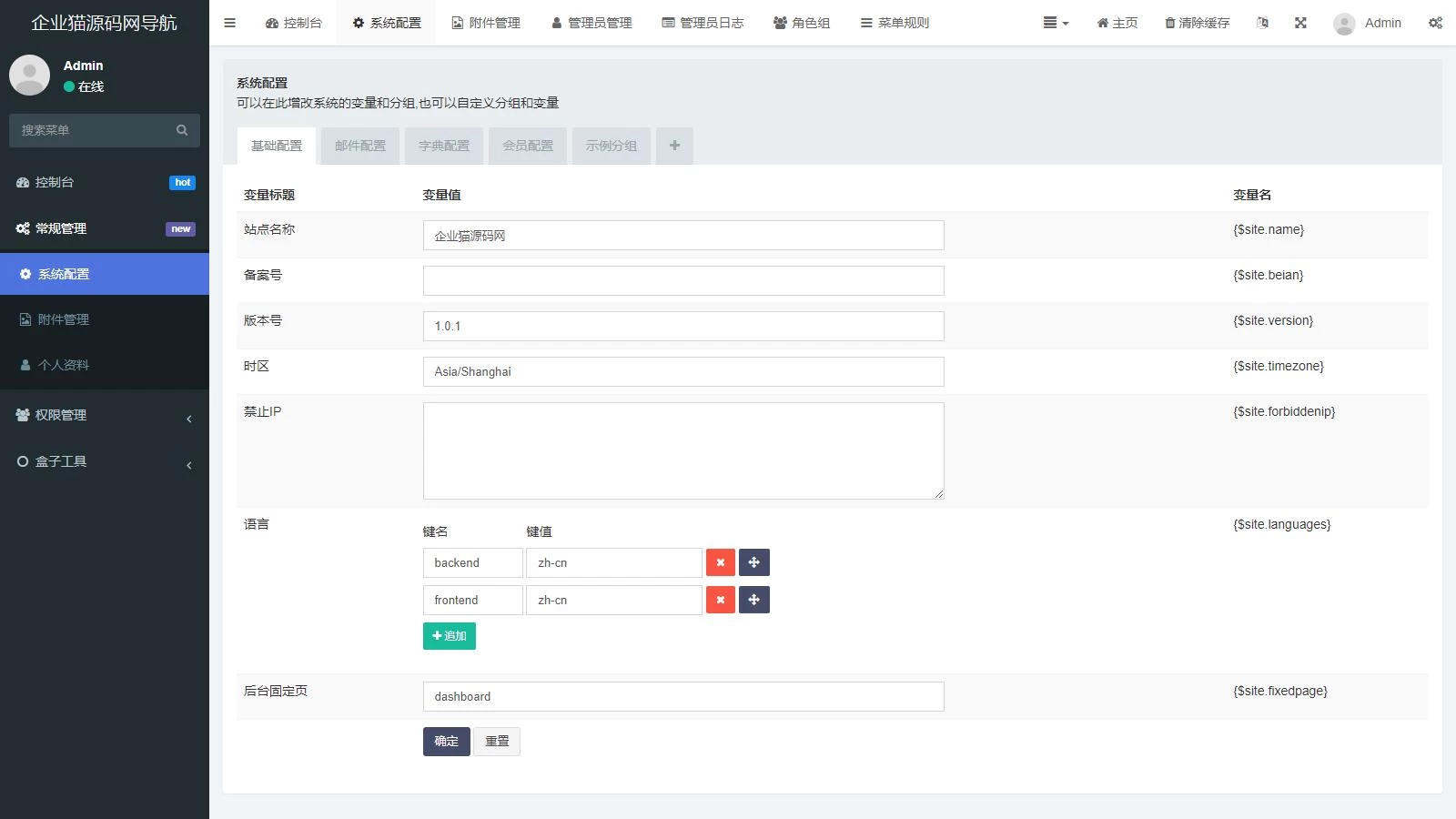Image resolution: width=1456 pixels, height=819 pixels.
Task: Expand the 盒子工具 sidebar menu
Action: pos(105,461)
